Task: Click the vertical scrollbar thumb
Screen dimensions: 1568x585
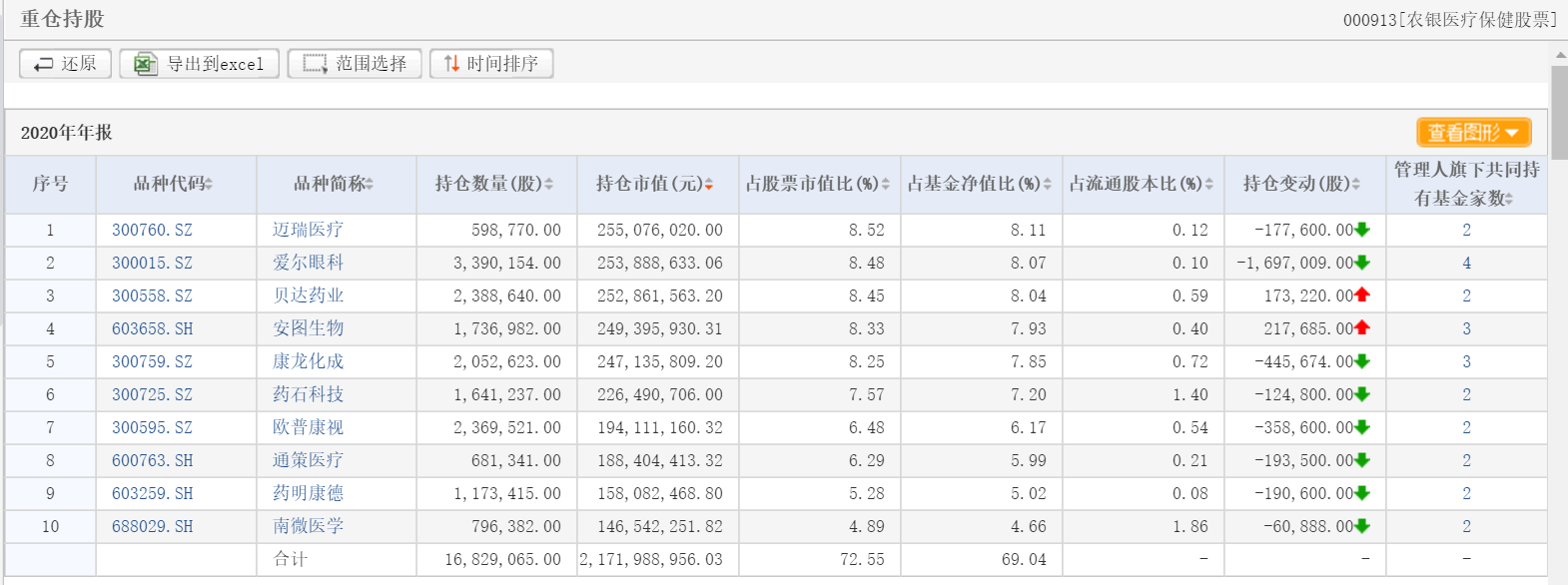Action: 1559,113
